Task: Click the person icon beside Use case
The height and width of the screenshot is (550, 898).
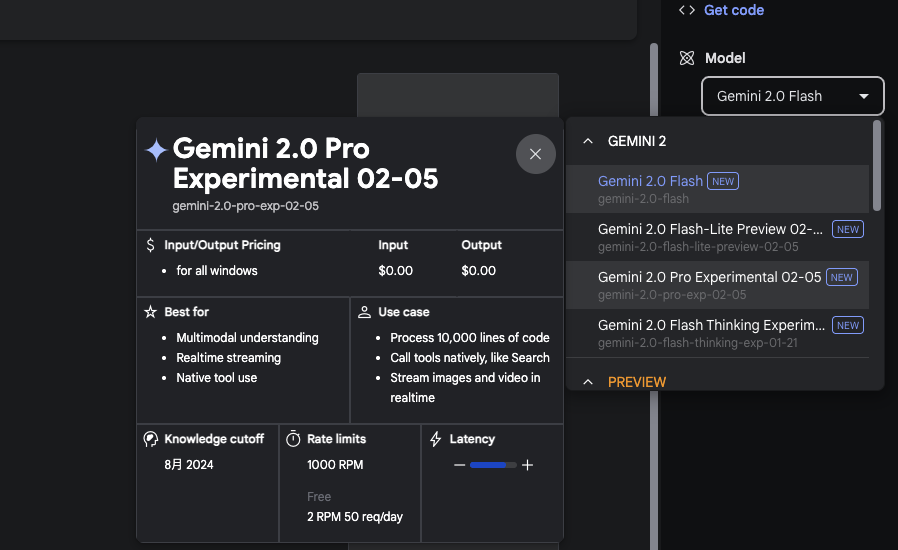Action: [x=364, y=312]
